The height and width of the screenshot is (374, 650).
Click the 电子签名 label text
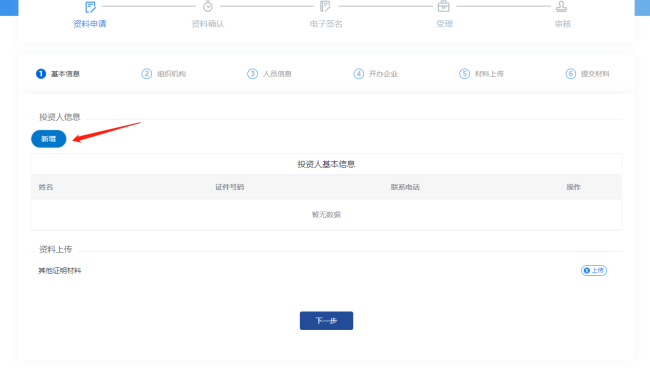pyautogui.click(x=326, y=24)
